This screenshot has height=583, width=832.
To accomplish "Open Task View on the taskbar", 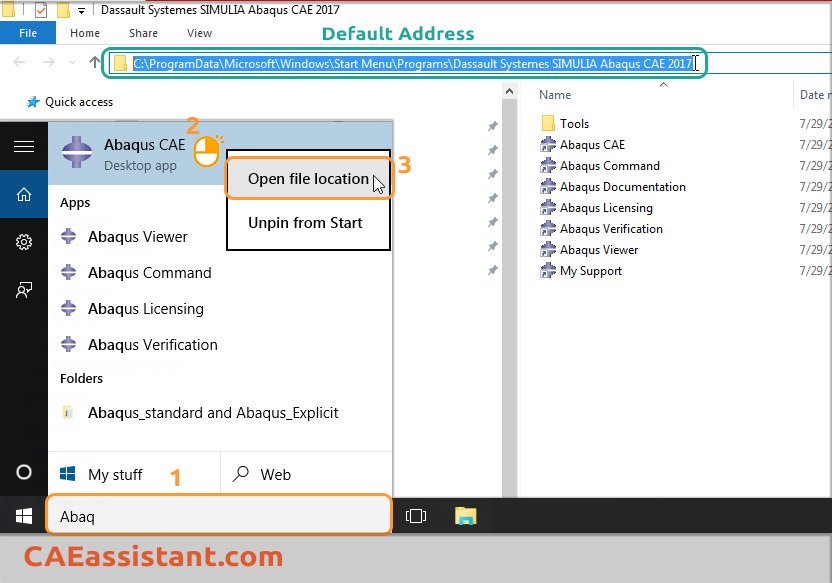I will [415, 516].
